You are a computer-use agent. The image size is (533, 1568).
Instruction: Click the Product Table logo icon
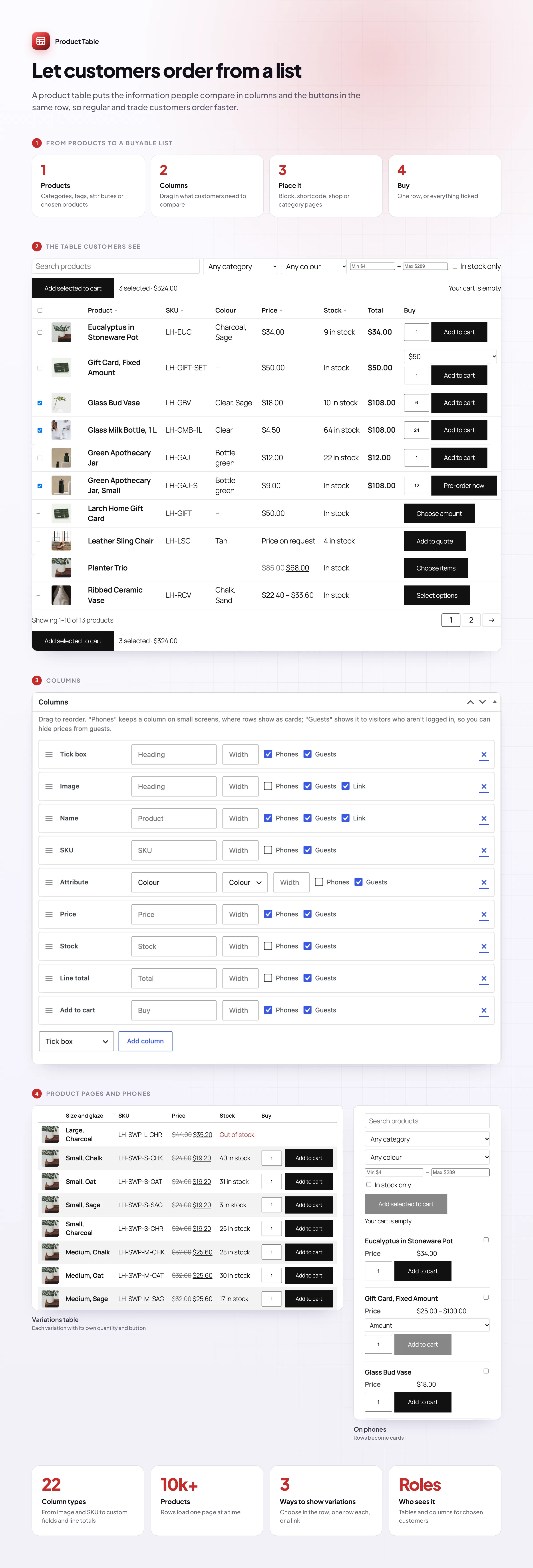click(x=41, y=41)
